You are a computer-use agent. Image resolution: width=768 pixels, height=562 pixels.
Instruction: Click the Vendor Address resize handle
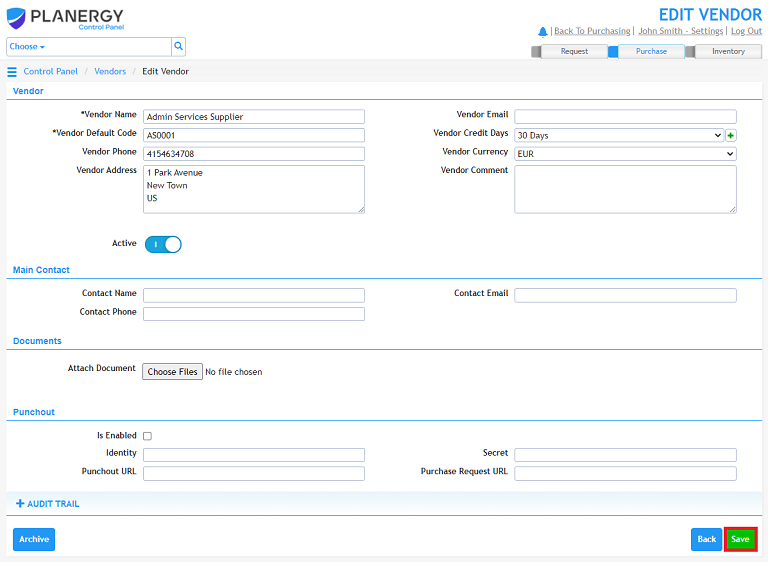pos(361,210)
